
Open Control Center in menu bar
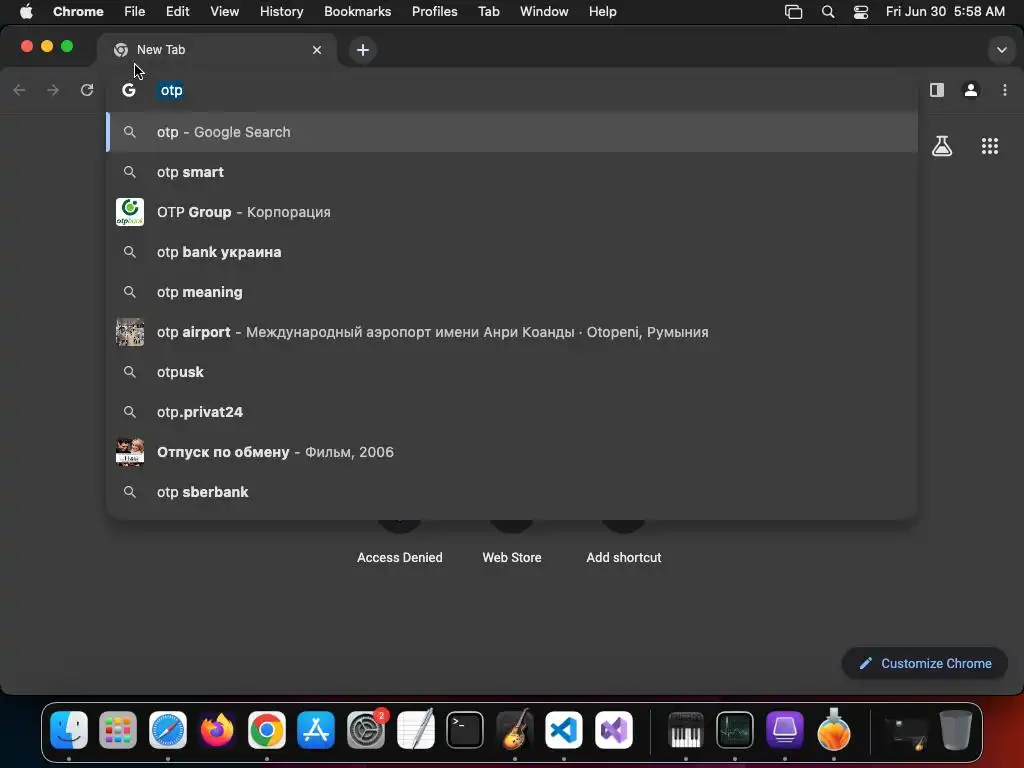point(861,12)
